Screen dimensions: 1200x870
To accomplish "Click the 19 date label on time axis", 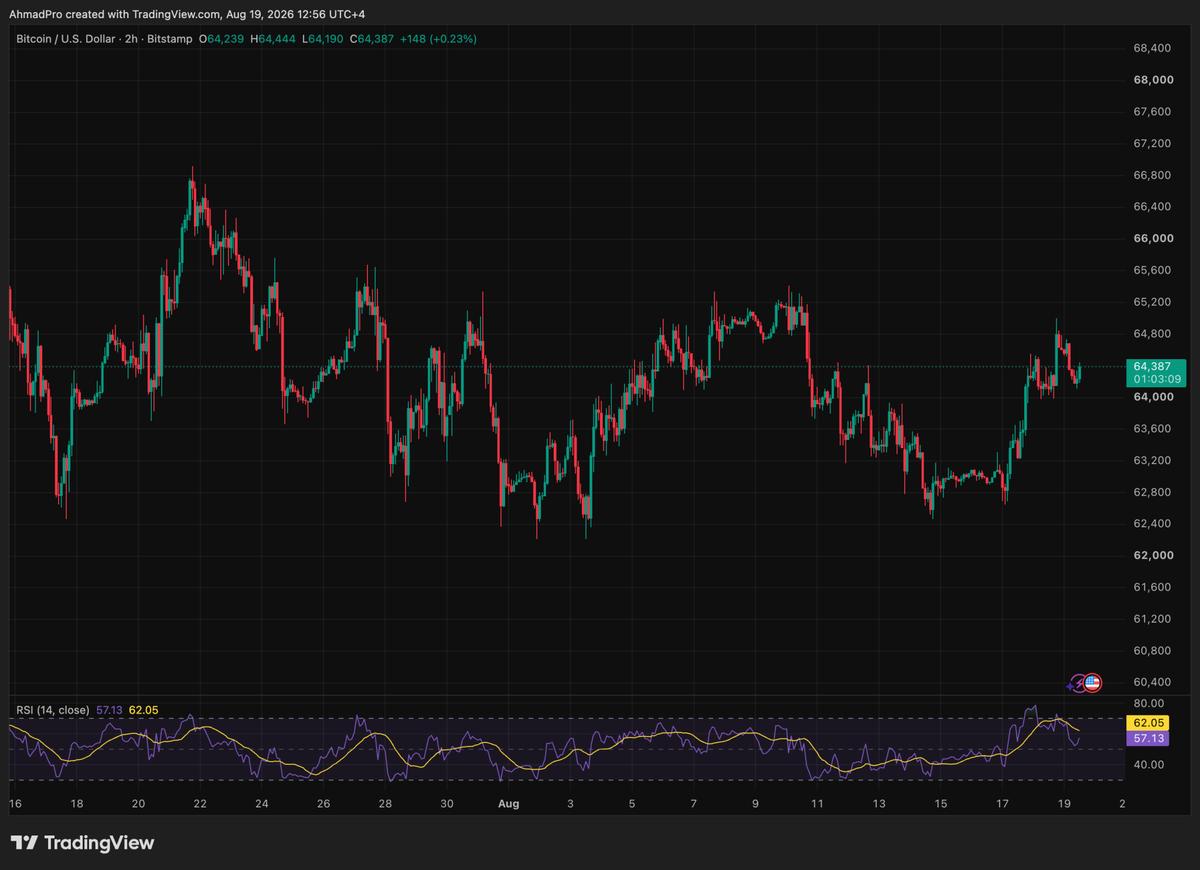I will 1064,803.
